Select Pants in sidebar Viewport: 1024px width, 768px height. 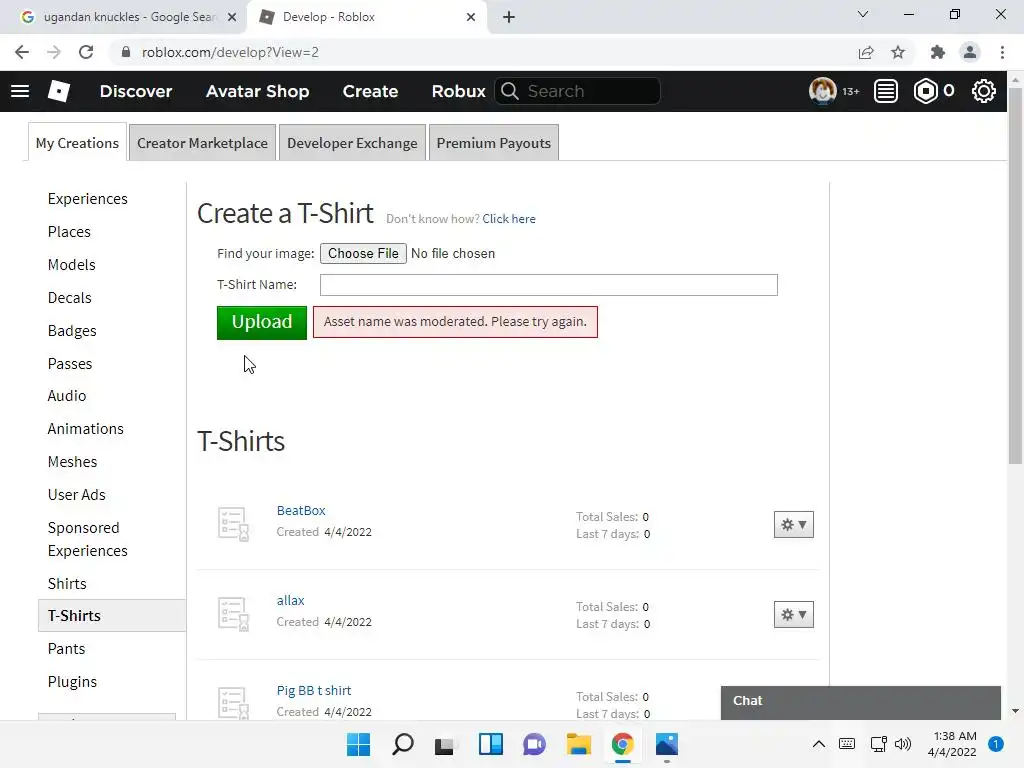tap(67, 649)
